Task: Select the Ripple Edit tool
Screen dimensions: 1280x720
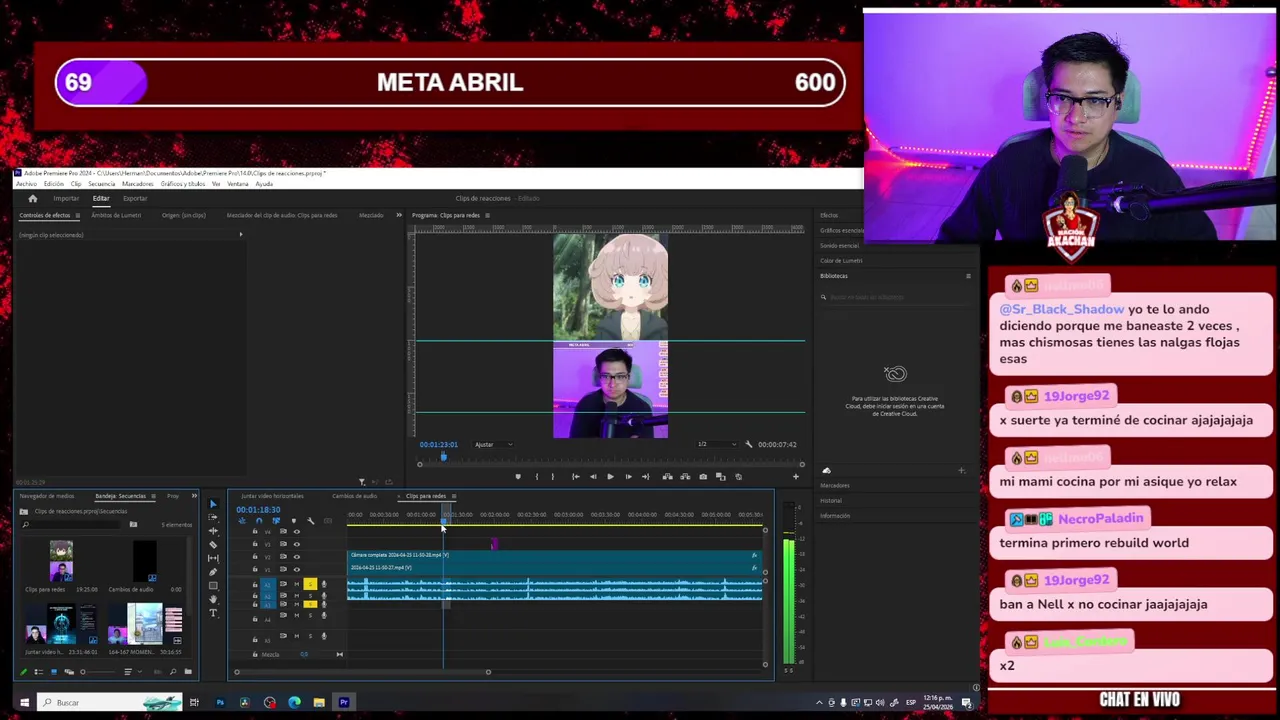Action: pos(213,531)
